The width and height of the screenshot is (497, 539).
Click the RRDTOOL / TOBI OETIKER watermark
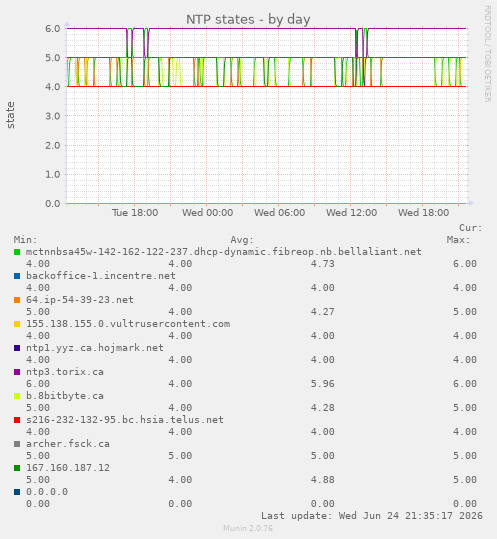tap(487, 54)
